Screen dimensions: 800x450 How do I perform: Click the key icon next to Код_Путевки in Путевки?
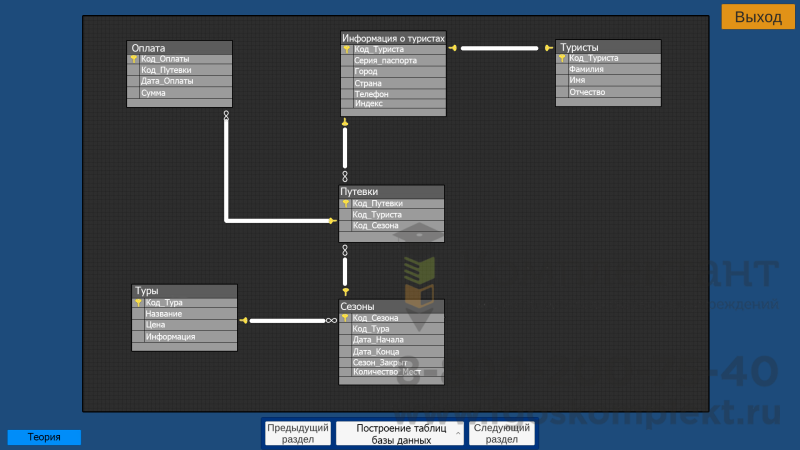(346, 203)
